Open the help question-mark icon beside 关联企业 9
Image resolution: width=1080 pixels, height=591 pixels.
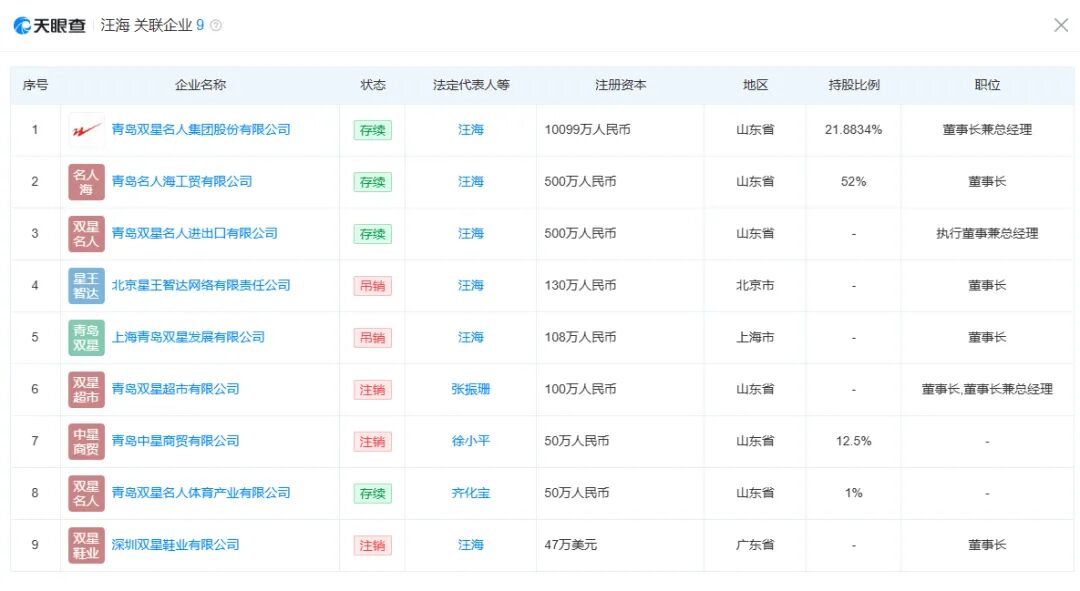pyautogui.click(x=216, y=25)
